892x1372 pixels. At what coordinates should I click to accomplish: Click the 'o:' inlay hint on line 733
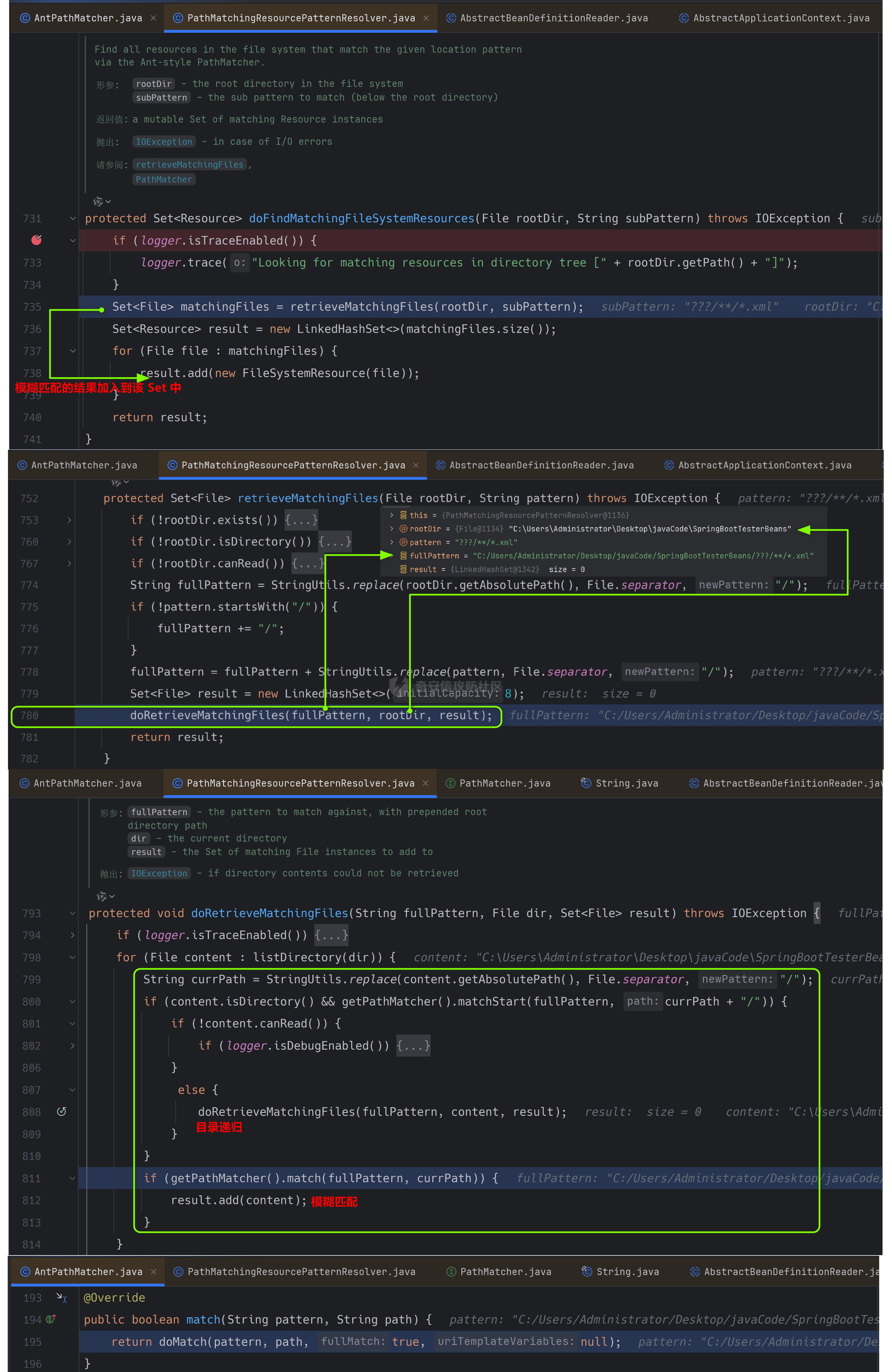tap(239, 262)
